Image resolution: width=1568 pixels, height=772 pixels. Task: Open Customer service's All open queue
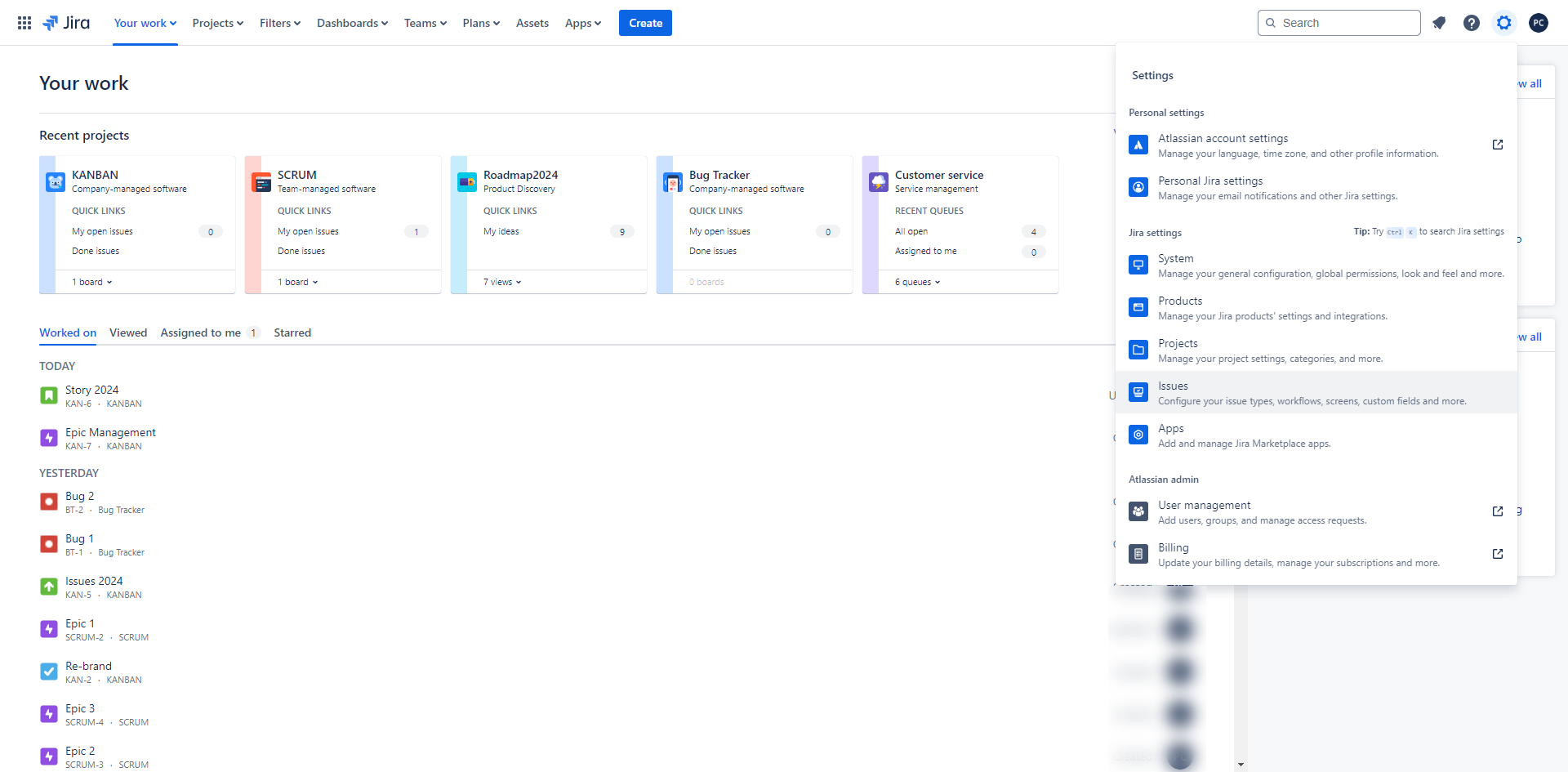[x=911, y=231]
